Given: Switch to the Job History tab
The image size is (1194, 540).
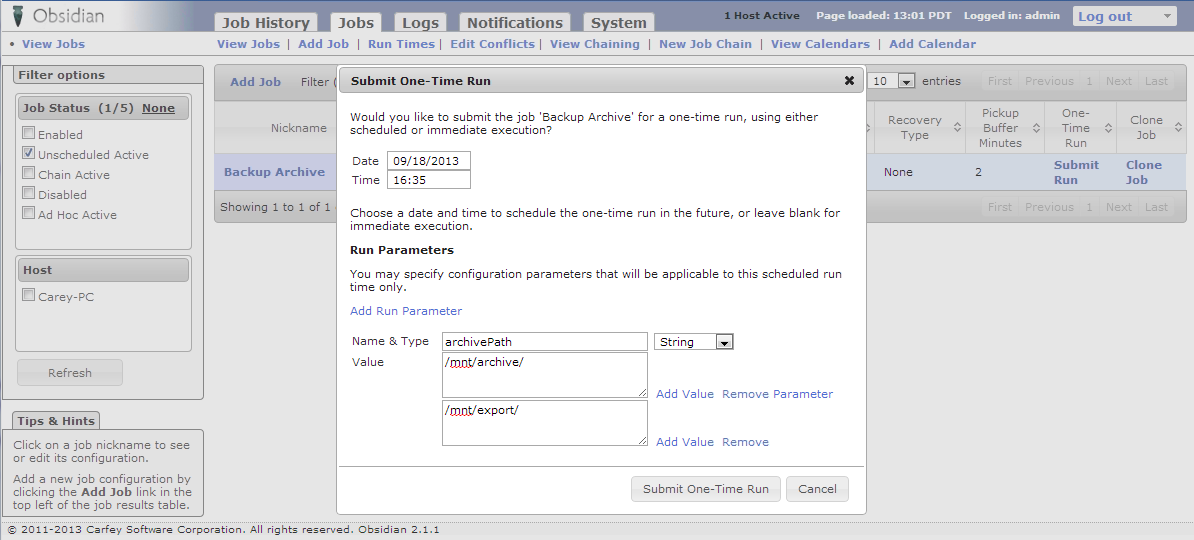Looking at the screenshot, I should (265, 22).
